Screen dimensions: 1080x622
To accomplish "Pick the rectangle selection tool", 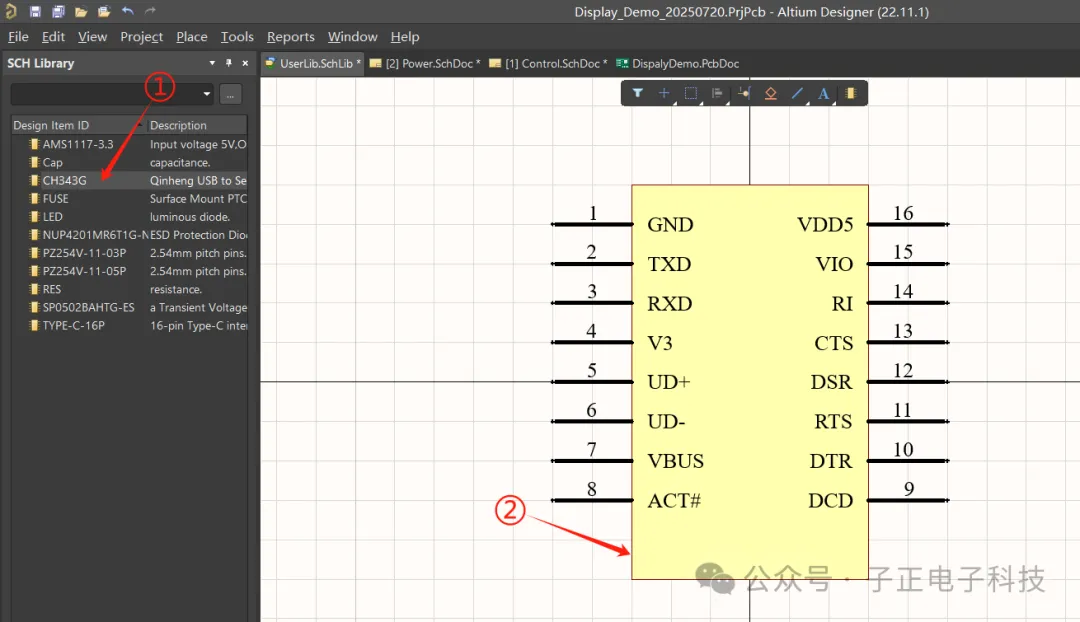I will click(691, 93).
